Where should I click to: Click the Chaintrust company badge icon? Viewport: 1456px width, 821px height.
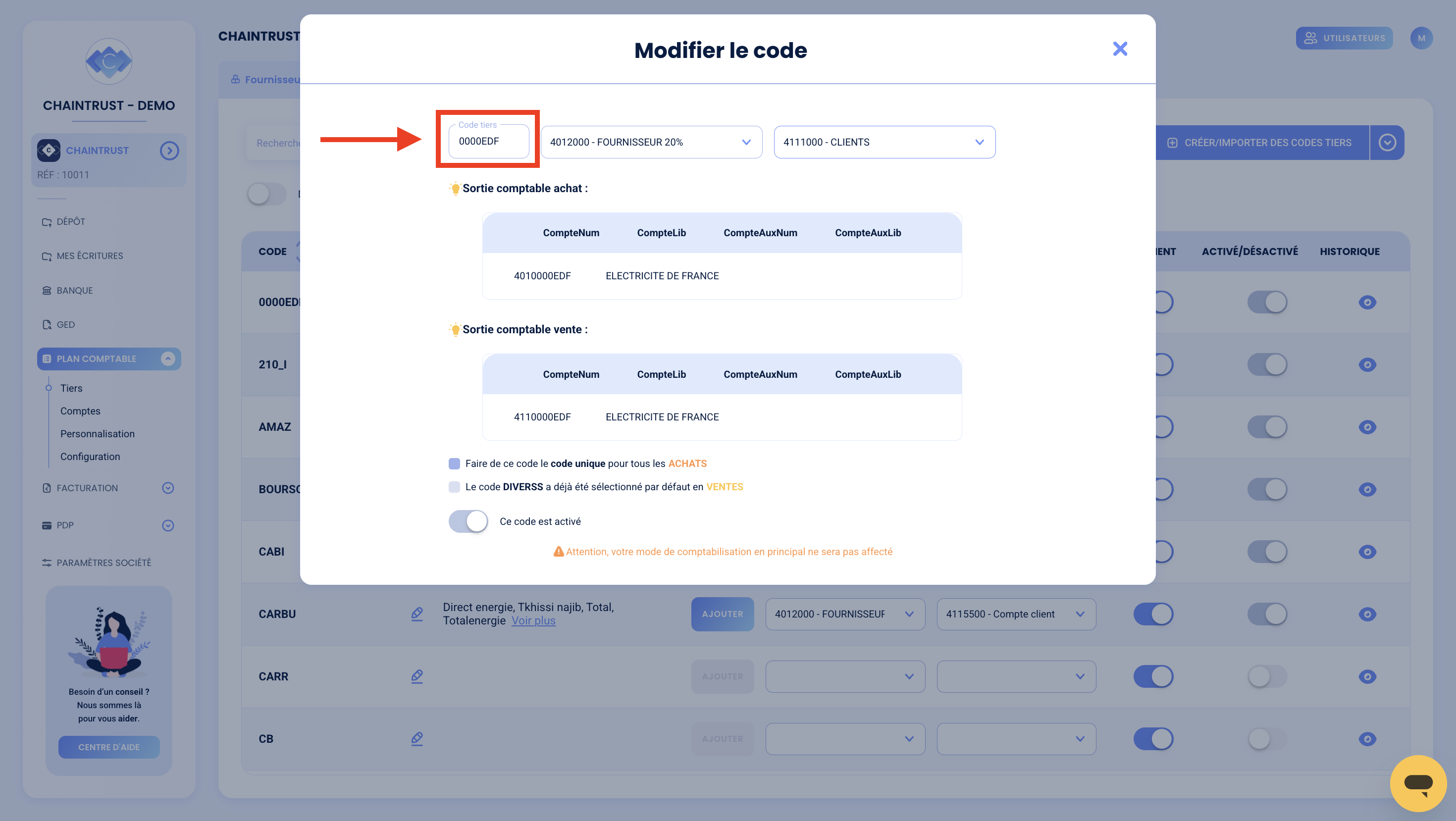click(x=49, y=151)
